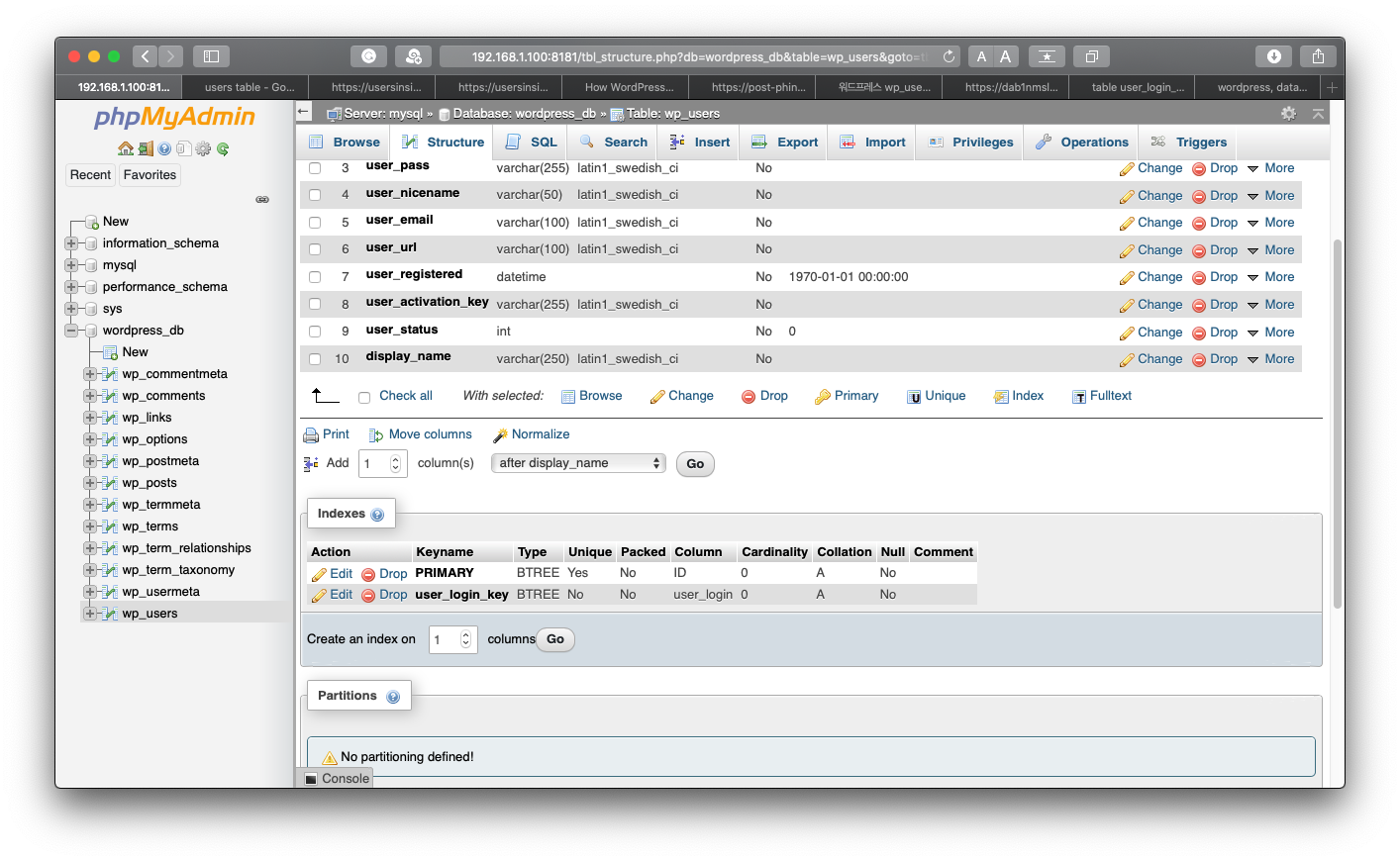
Task: Click Safari share icon
Action: (1318, 56)
